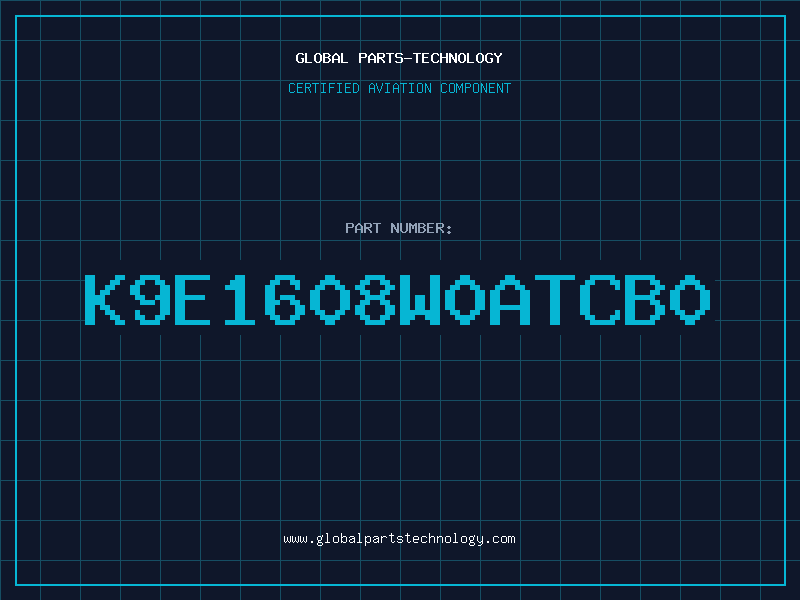Click the letter W in part number
This screenshot has width=800, height=600.
pyautogui.click(x=420, y=299)
